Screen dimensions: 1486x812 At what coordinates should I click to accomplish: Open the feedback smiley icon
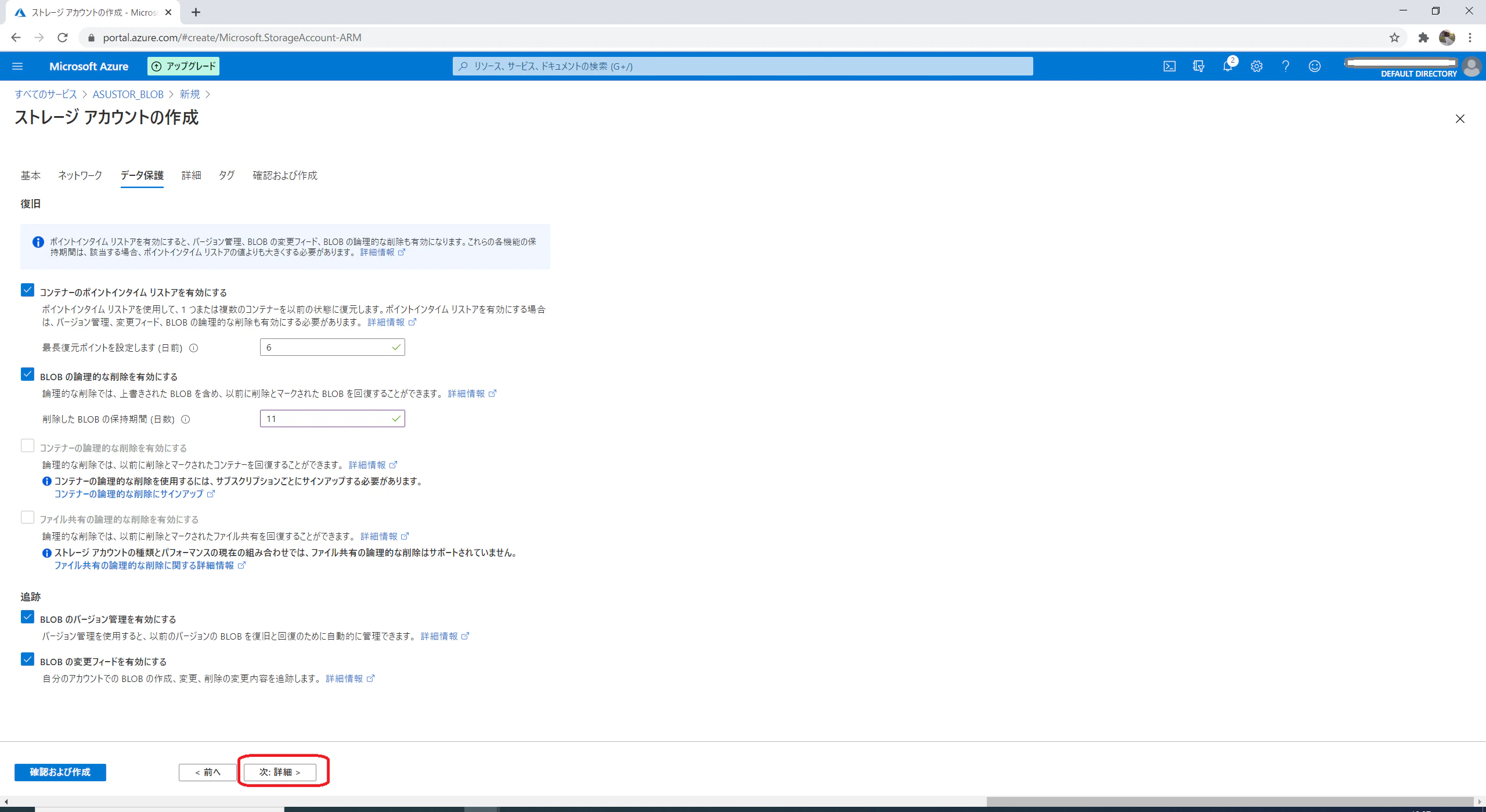coord(1314,66)
